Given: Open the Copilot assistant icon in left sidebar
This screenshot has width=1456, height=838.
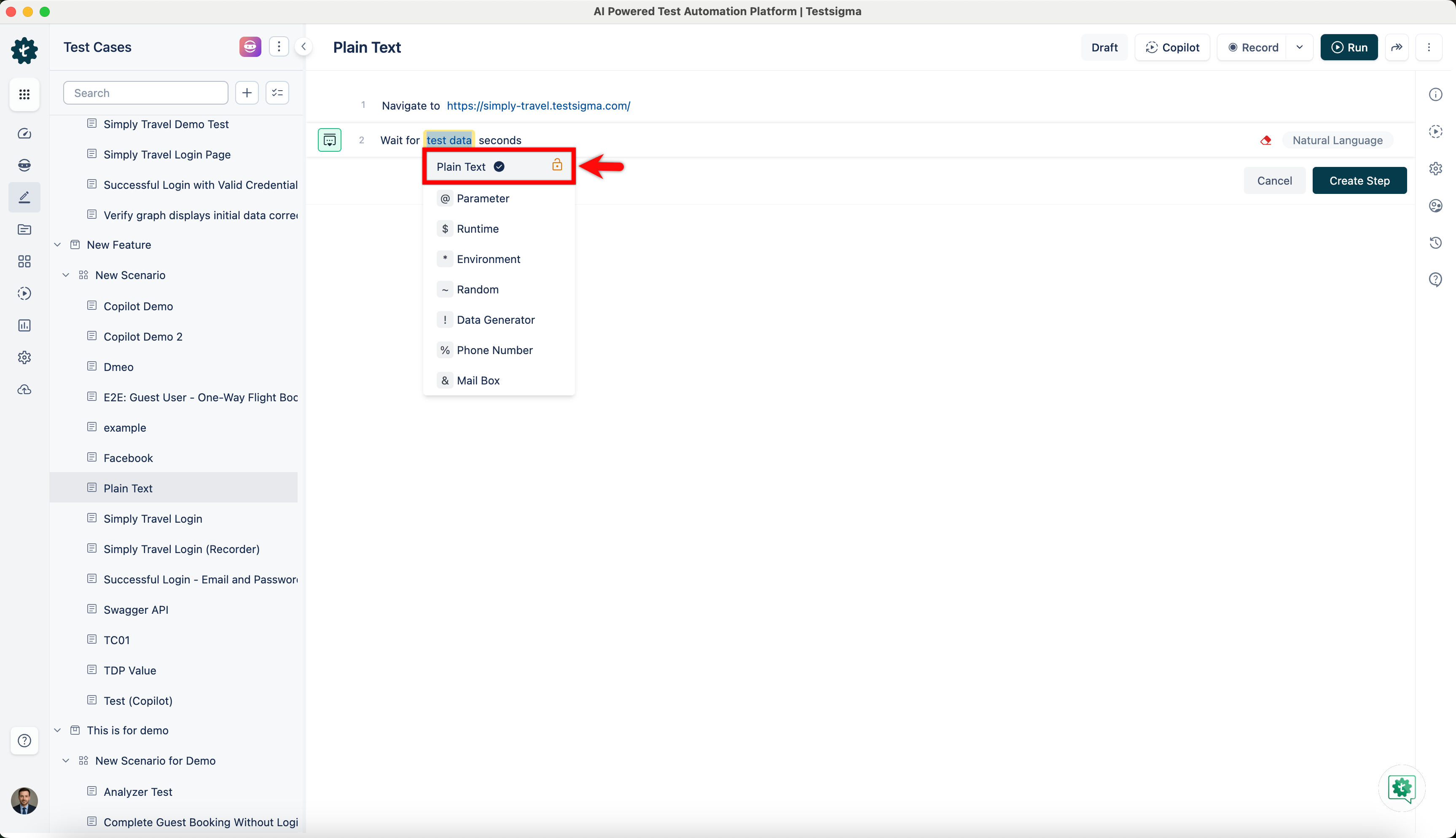Looking at the screenshot, I should coord(24,165).
